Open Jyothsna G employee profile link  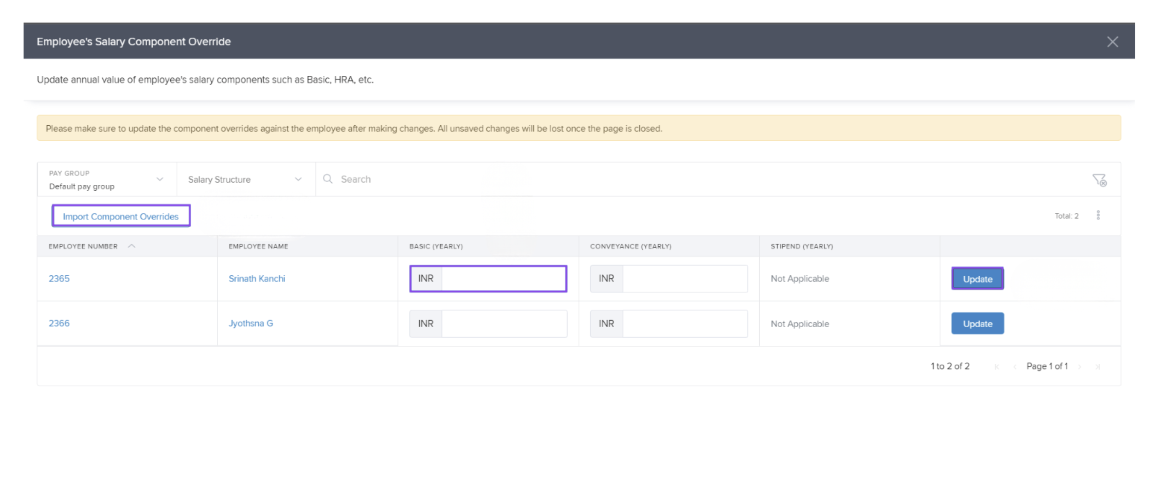pyautogui.click(x=250, y=324)
